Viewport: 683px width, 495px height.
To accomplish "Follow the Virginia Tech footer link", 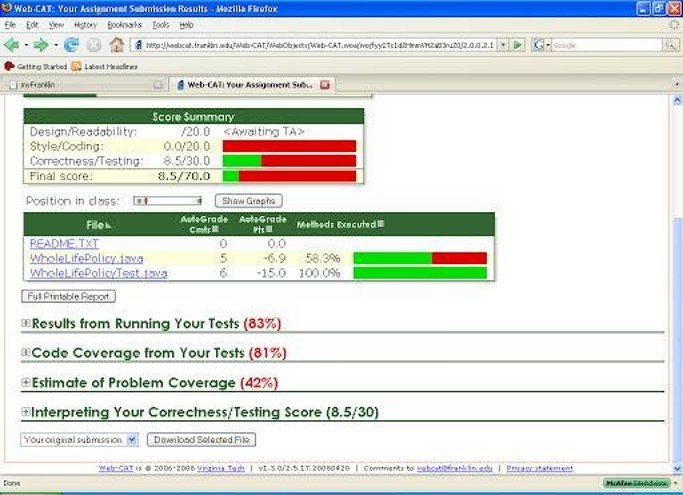I will point(221,468).
